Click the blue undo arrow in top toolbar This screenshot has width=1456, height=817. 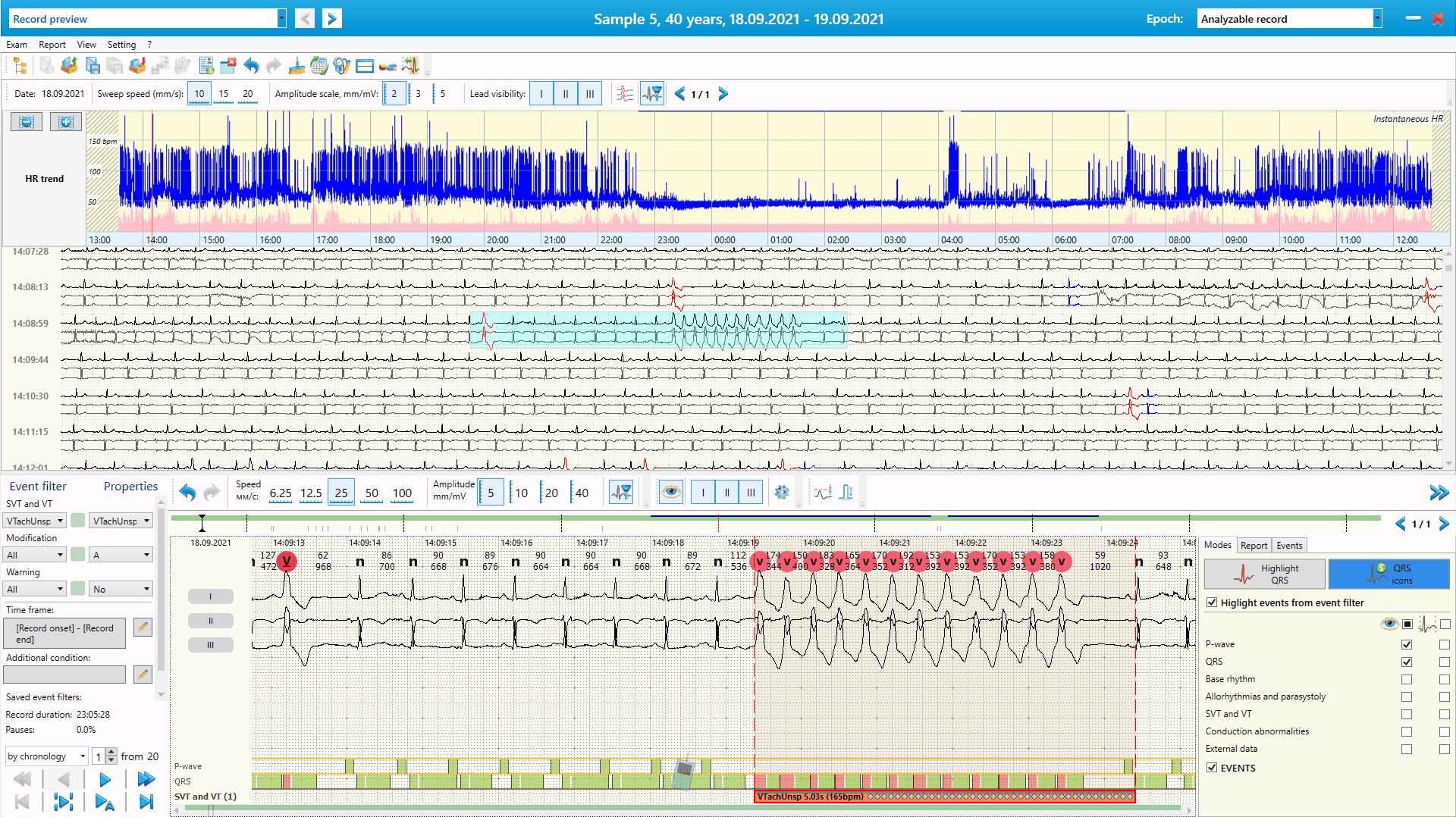(x=251, y=66)
